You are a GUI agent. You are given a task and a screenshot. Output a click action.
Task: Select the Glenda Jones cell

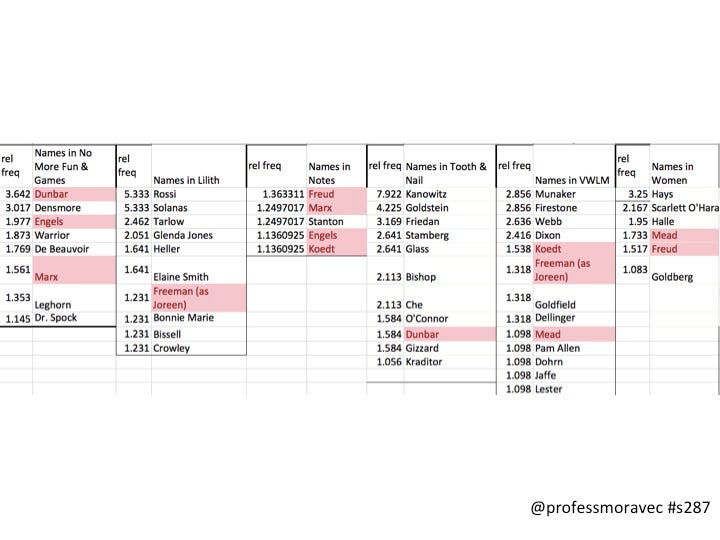pyautogui.click(x=199, y=236)
